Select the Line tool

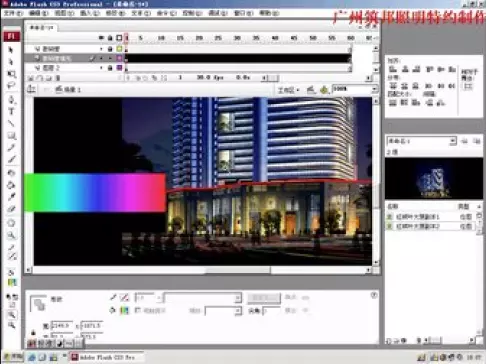point(11,123)
